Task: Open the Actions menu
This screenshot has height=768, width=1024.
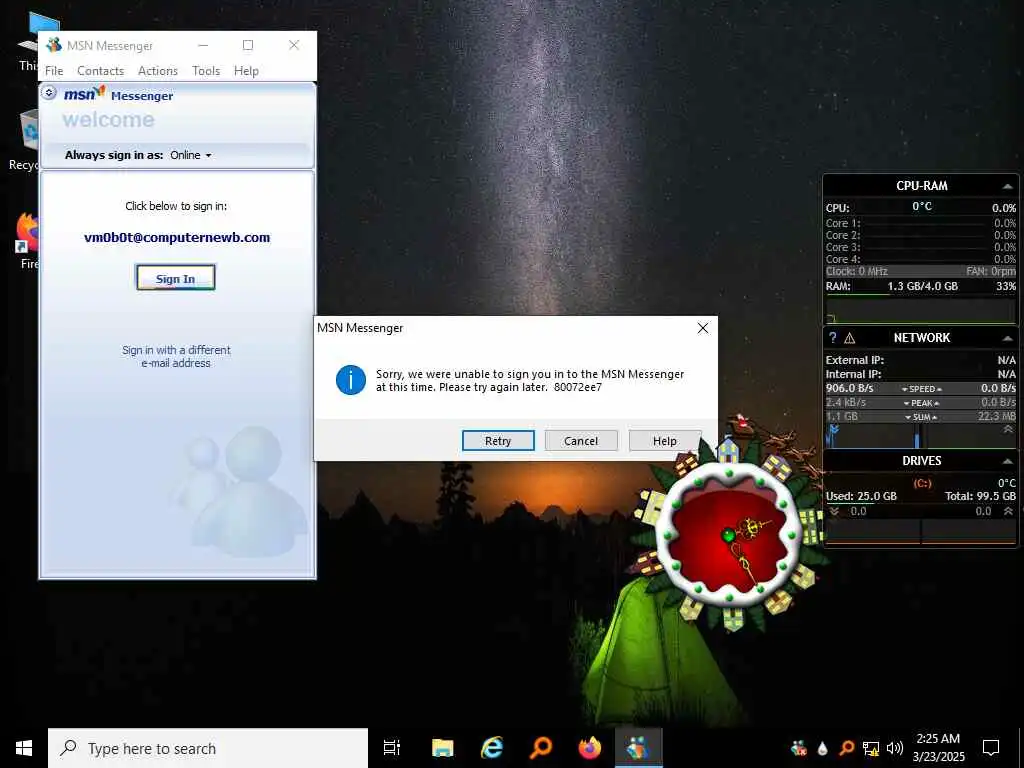Action: pyautogui.click(x=157, y=71)
